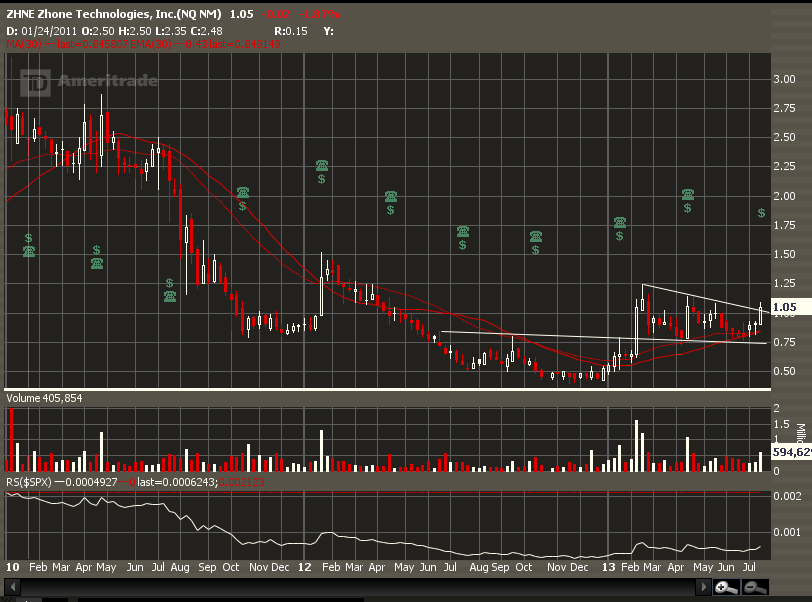The image size is (812, 602).
Task: Click the TD Ameritrade logo watermark
Action: (x=92, y=82)
